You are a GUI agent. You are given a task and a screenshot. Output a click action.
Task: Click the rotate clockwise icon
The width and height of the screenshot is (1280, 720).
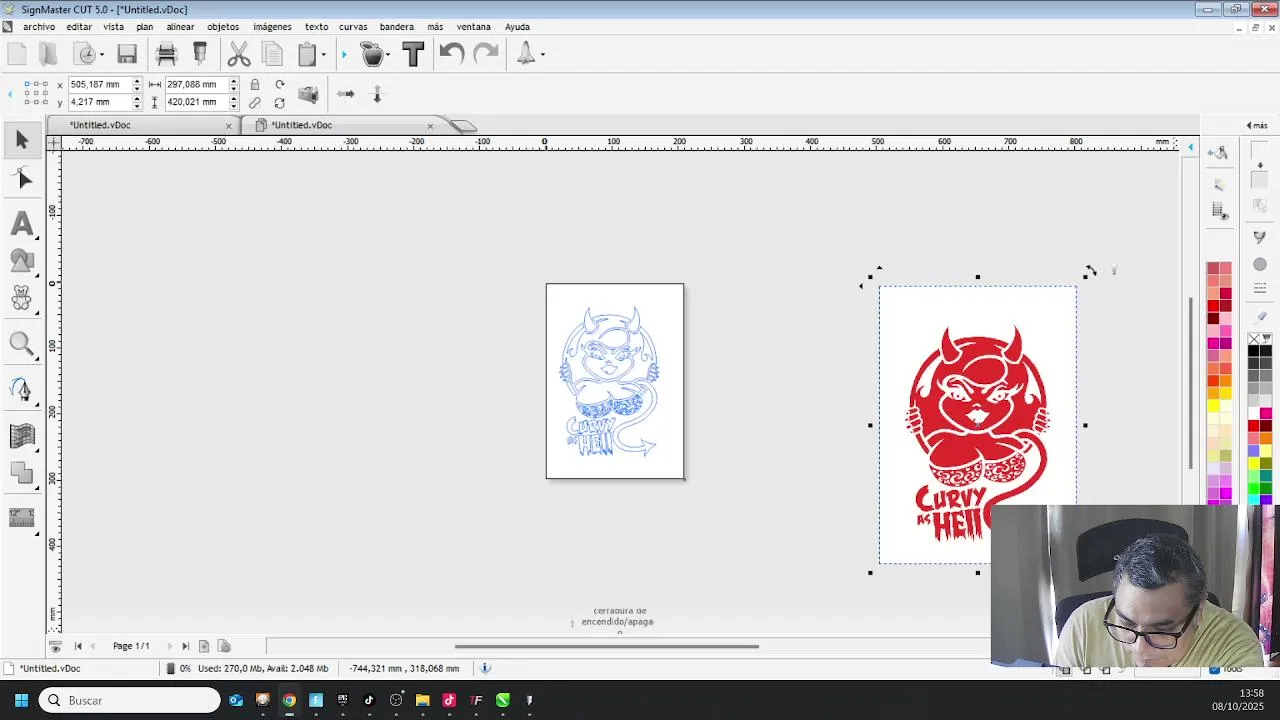pyautogui.click(x=280, y=85)
